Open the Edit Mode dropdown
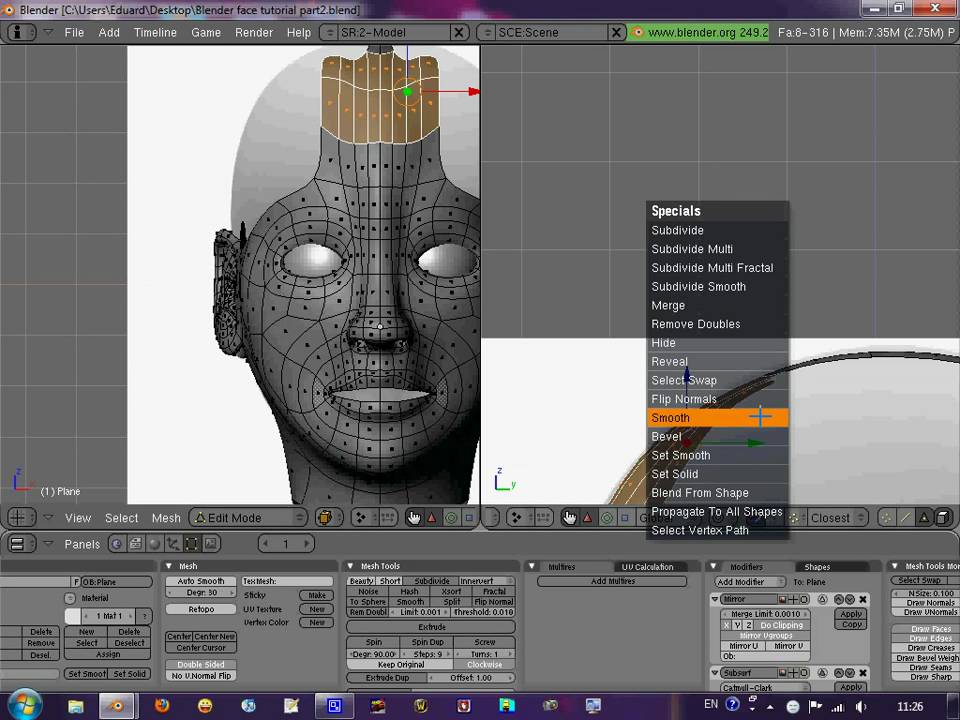This screenshot has height=720, width=960. 249,518
